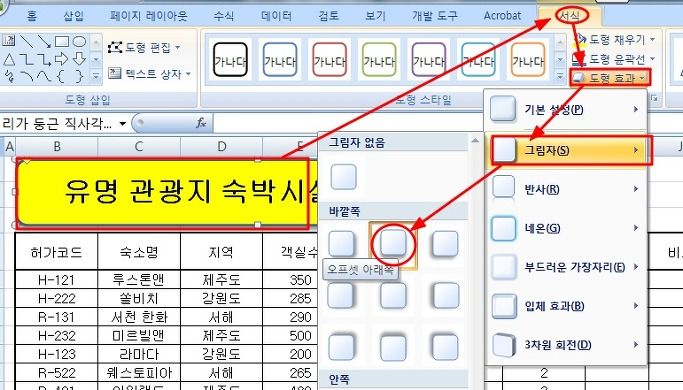Open the 서식 ribbon tab

(x=570, y=16)
